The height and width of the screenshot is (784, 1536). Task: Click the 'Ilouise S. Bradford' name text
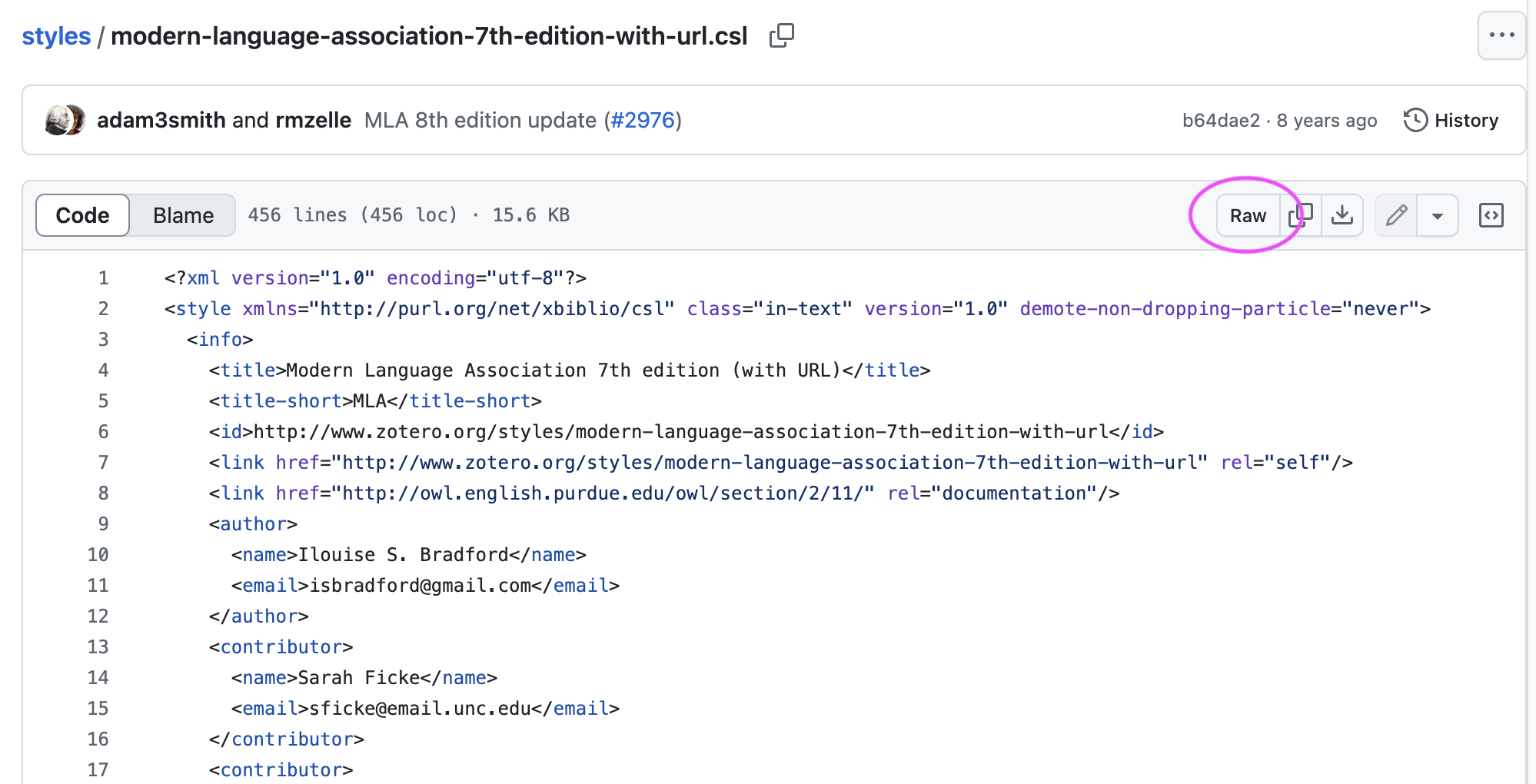click(x=404, y=555)
